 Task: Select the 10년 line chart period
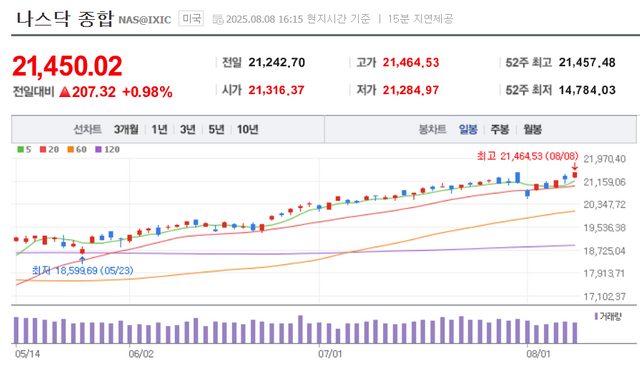(x=248, y=129)
